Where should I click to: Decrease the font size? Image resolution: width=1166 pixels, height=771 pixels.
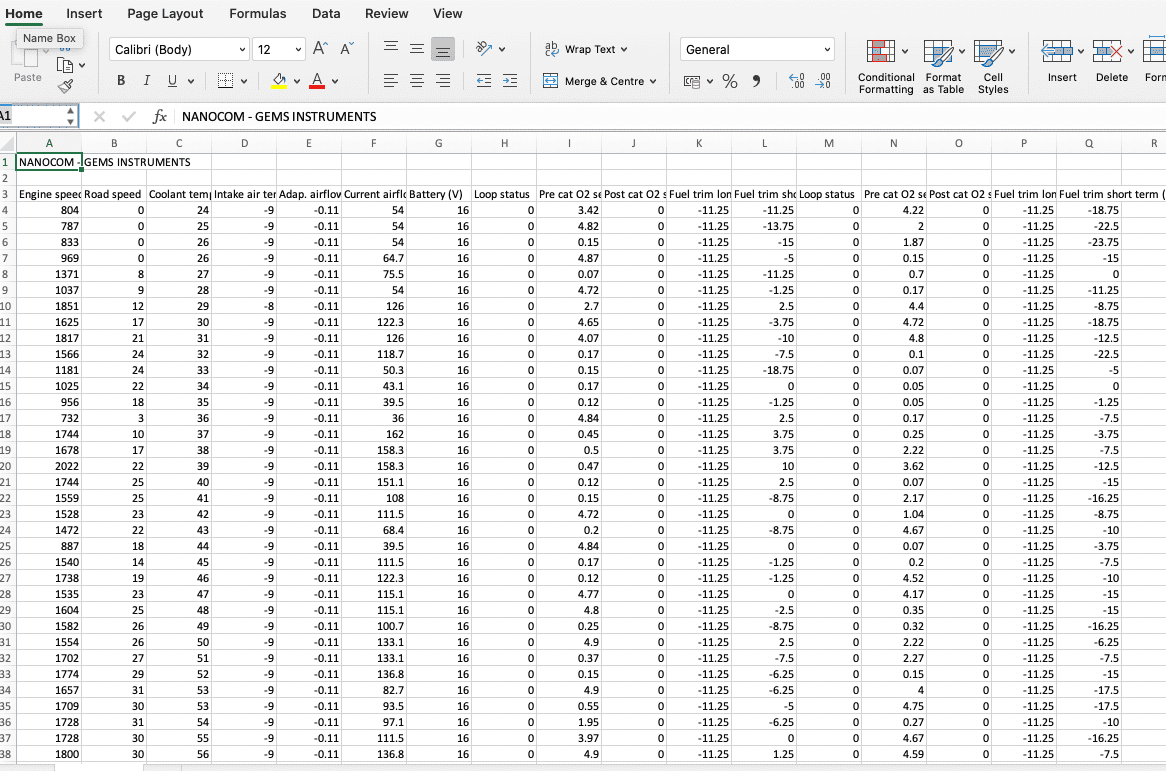(347, 49)
